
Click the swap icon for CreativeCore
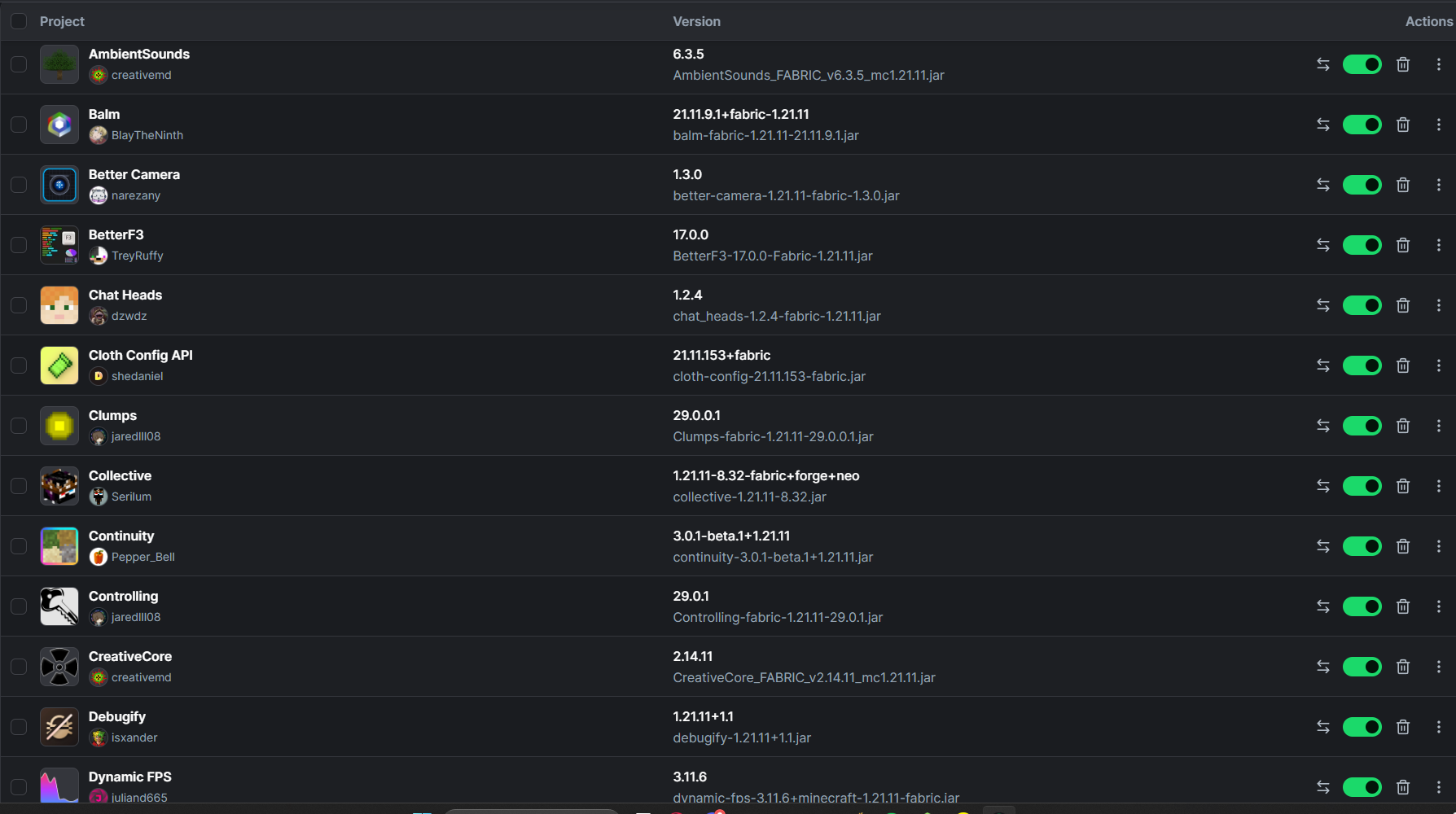click(x=1323, y=667)
